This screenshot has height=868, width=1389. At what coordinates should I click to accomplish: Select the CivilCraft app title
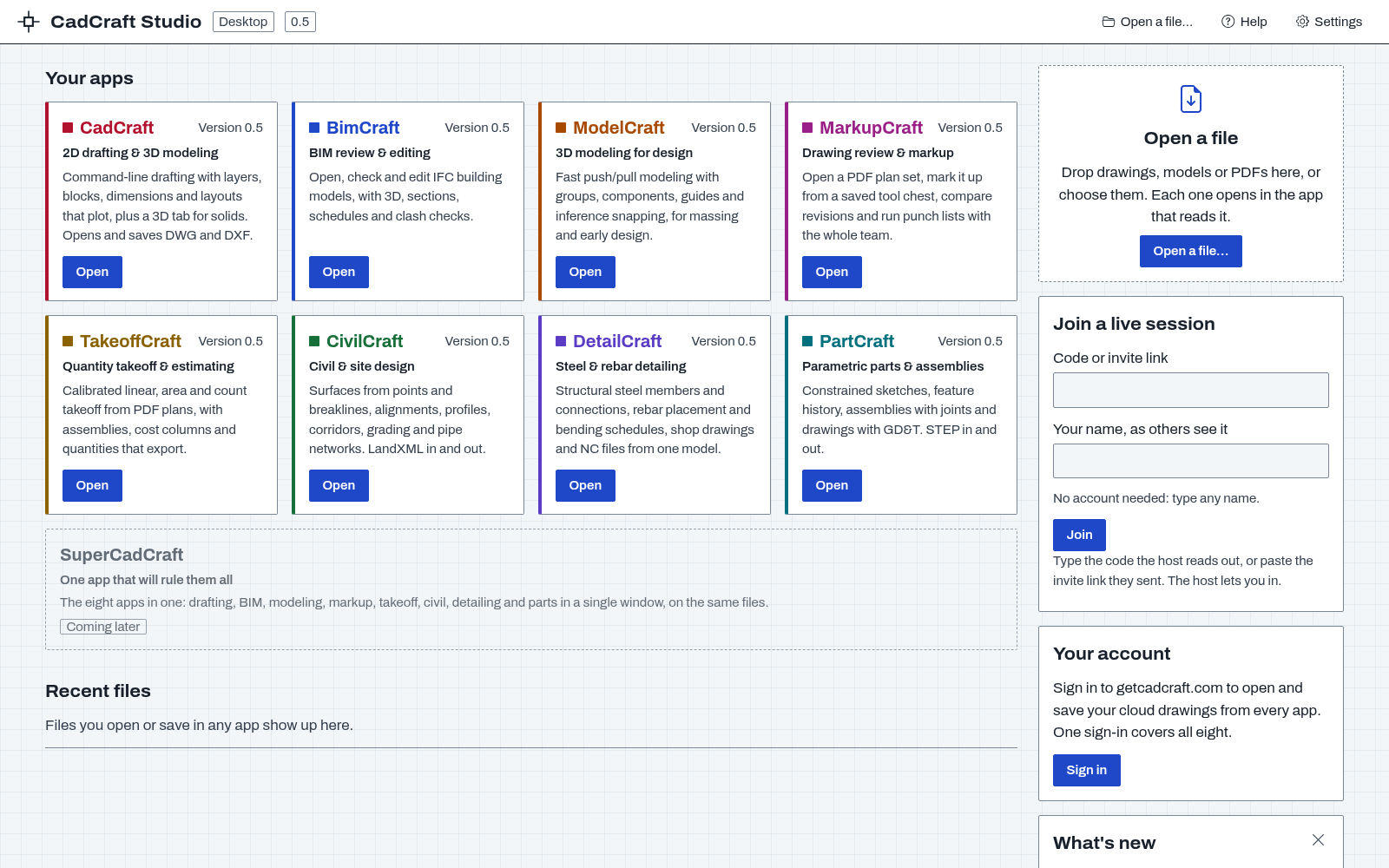point(365,341)
